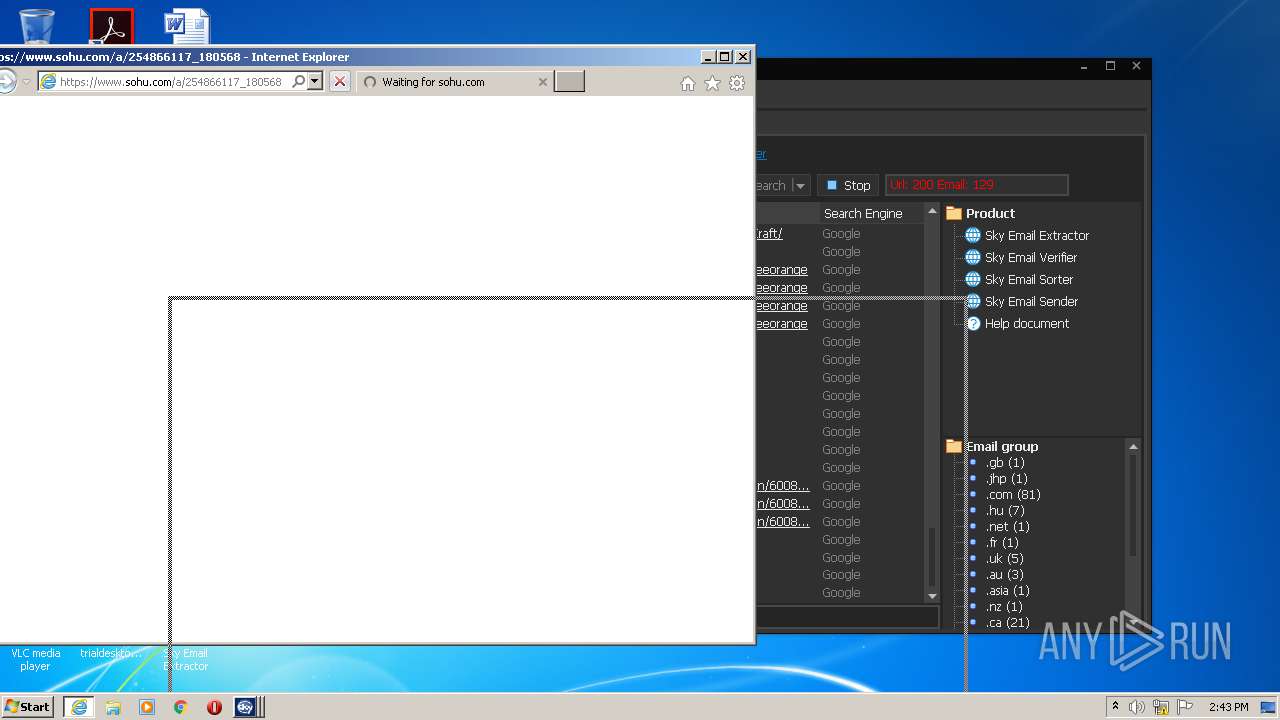This screenshot has width=1280, height=720.
Task: Click Sky Email Extractor taskbar icon
Action: (247, 707)
